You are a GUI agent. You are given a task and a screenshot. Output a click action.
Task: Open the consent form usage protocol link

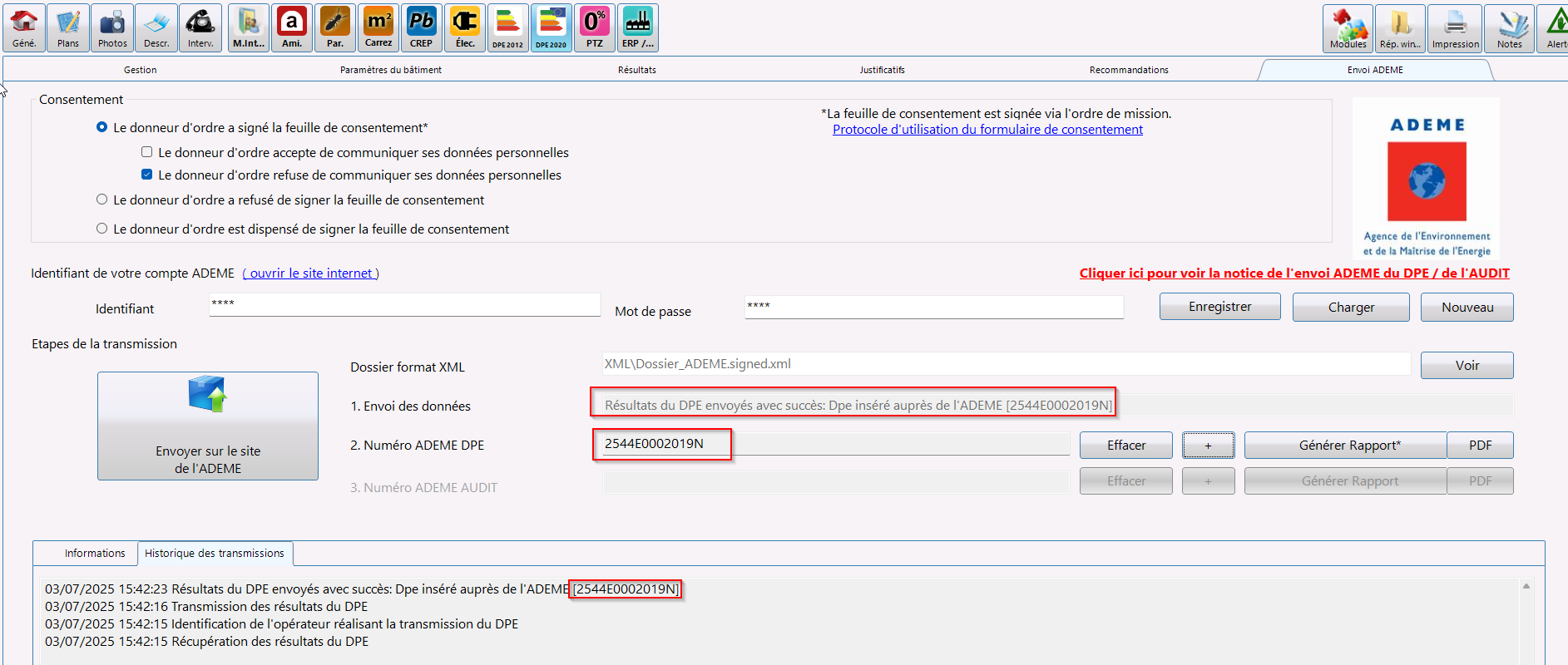[987, 130]
